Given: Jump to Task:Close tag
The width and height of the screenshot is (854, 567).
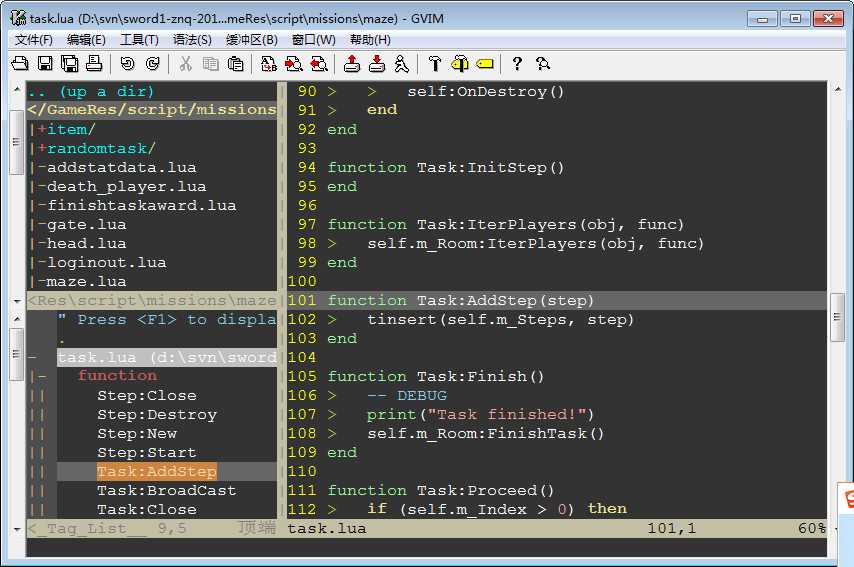Looking at the screenshot, I should [147, 509].
